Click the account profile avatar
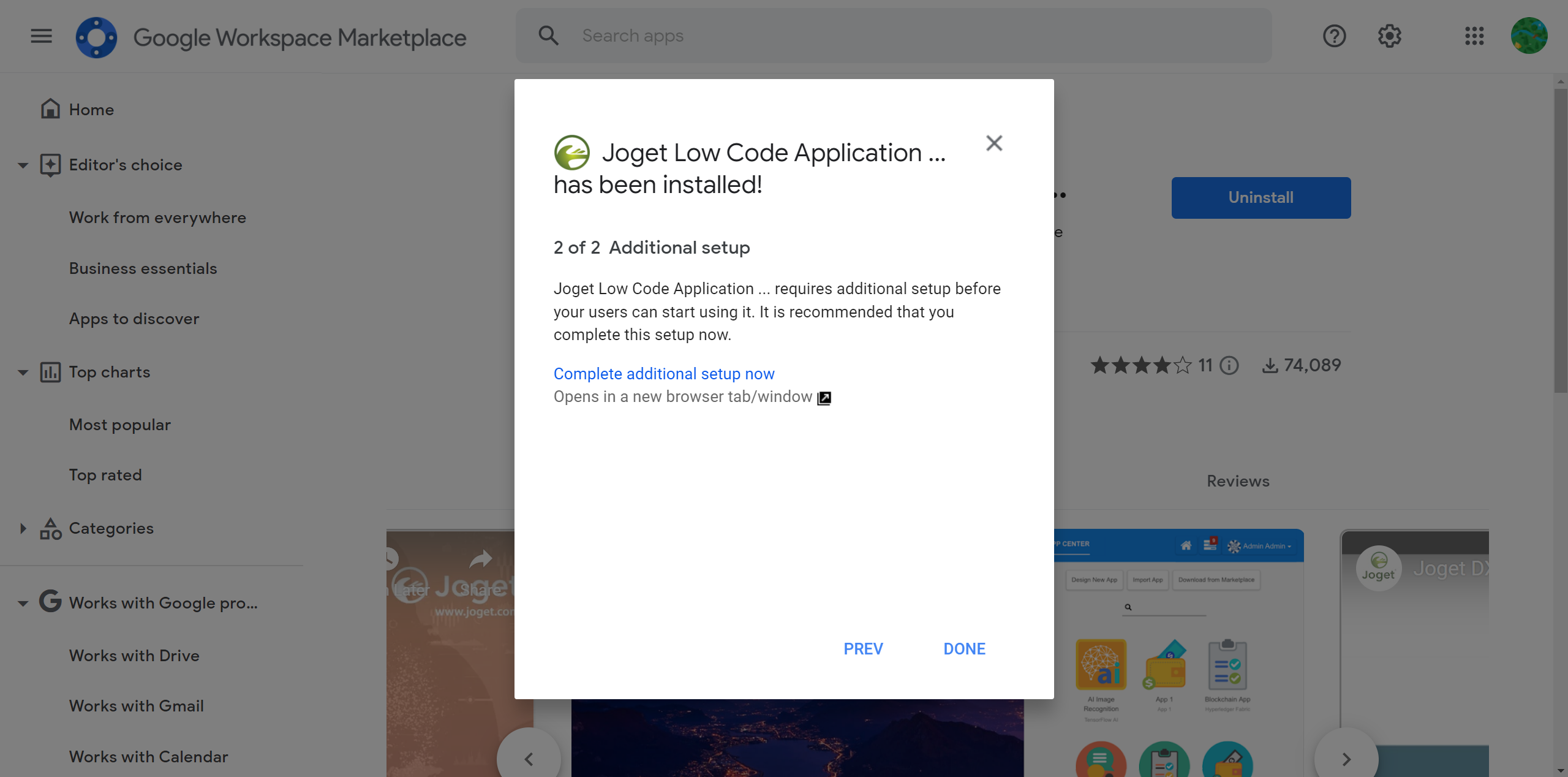1568x777 pixels. [1529, 36]
